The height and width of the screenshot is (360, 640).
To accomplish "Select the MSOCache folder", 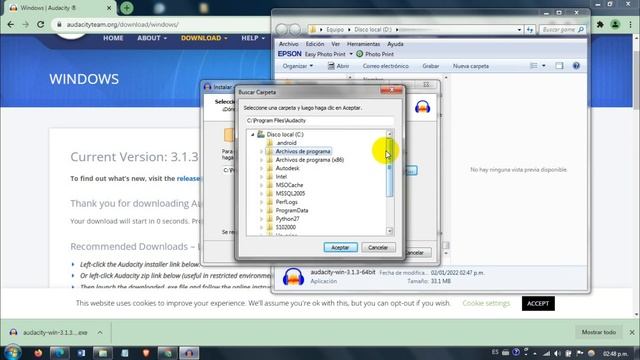I will [289, 185].
